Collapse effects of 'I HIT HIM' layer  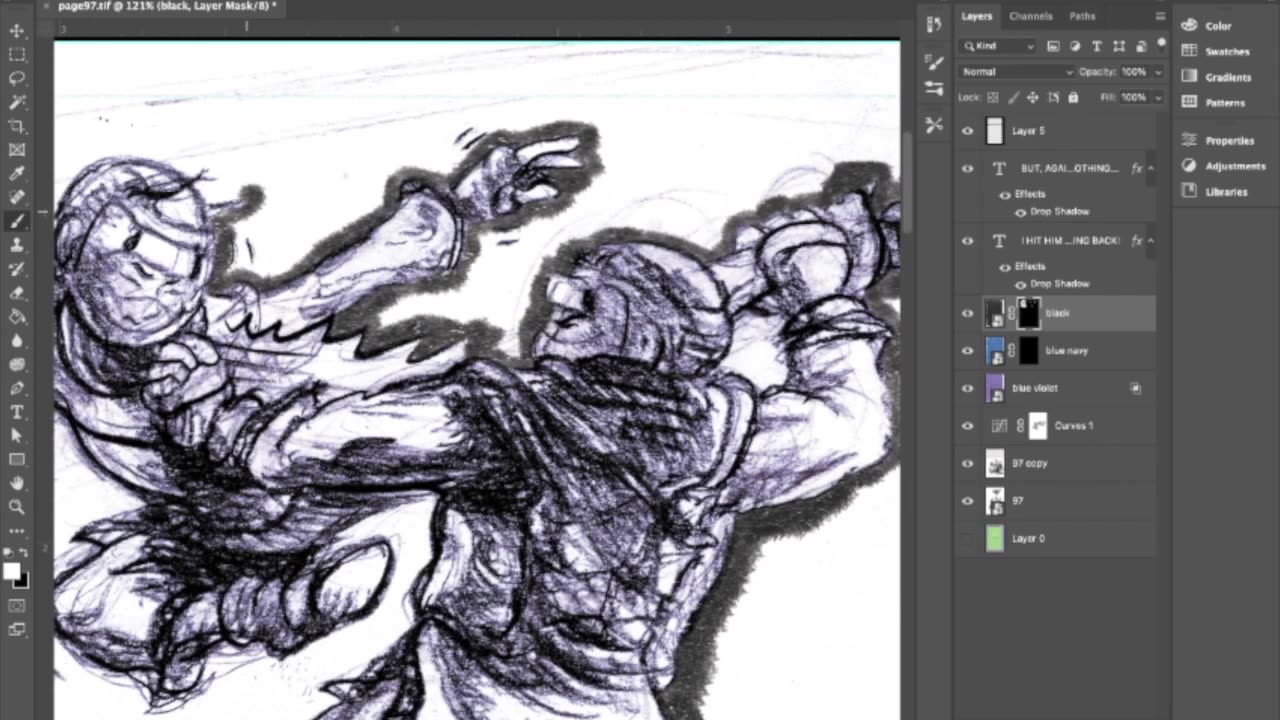point(1150,241)
